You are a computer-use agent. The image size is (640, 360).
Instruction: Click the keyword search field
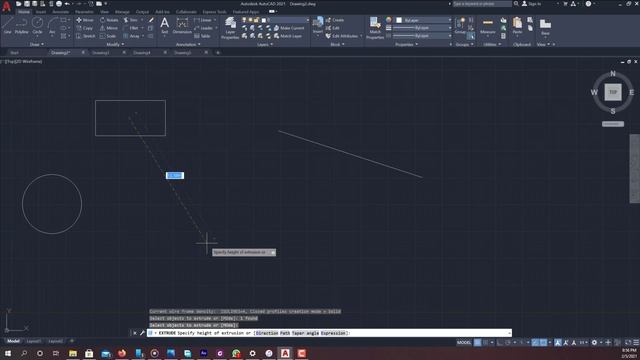click(482, 4)
